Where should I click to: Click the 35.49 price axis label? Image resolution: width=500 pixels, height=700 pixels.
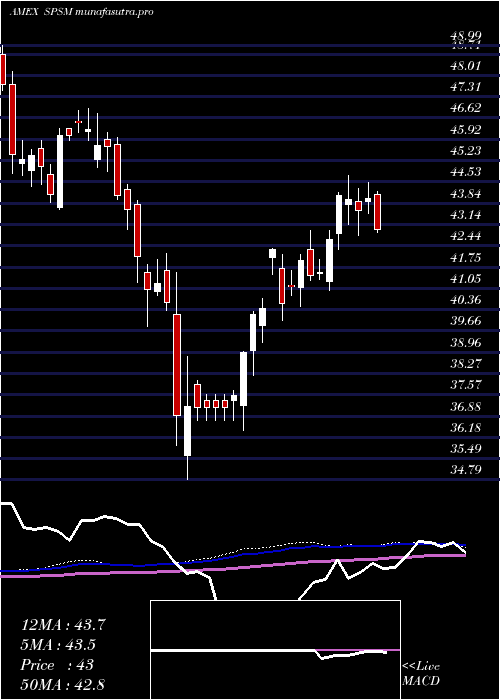coord(466,449)
